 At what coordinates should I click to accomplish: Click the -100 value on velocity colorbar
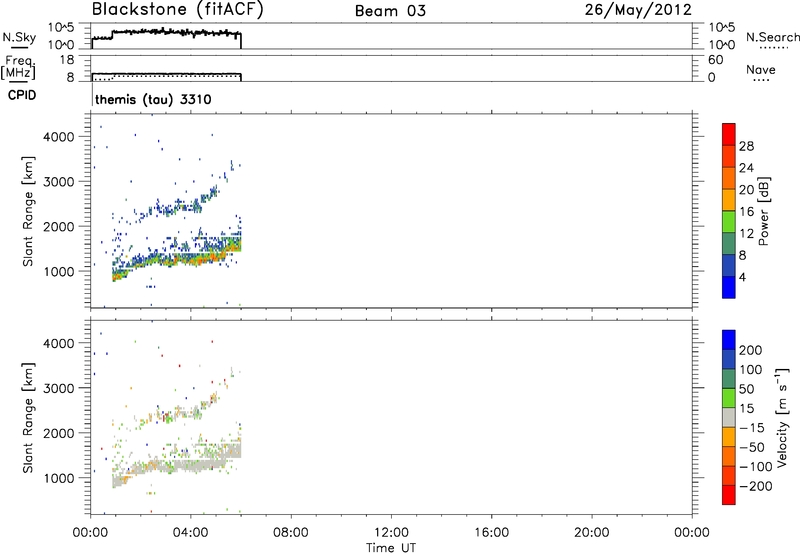756,467
